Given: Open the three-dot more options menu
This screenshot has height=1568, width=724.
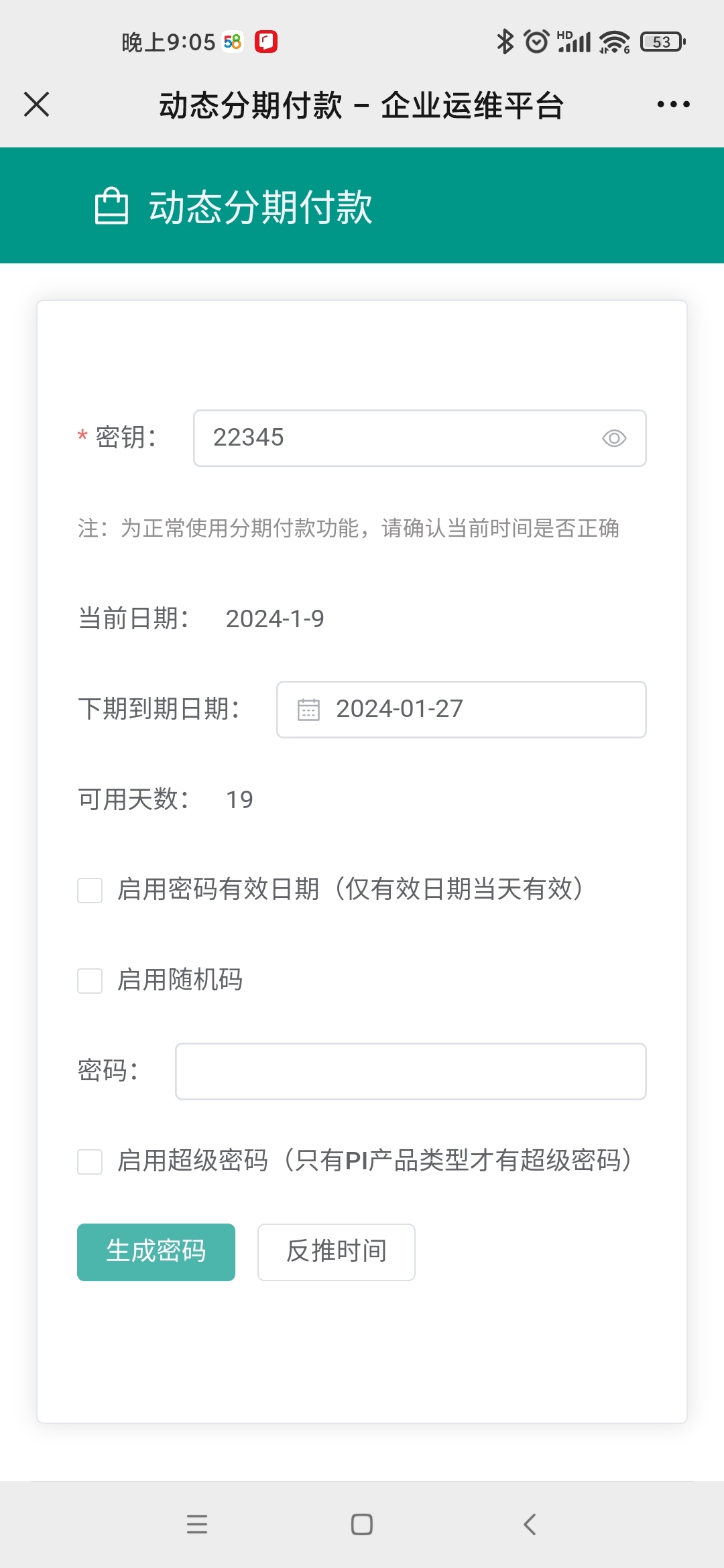Looking at the screenshot, I should [673, 105].
